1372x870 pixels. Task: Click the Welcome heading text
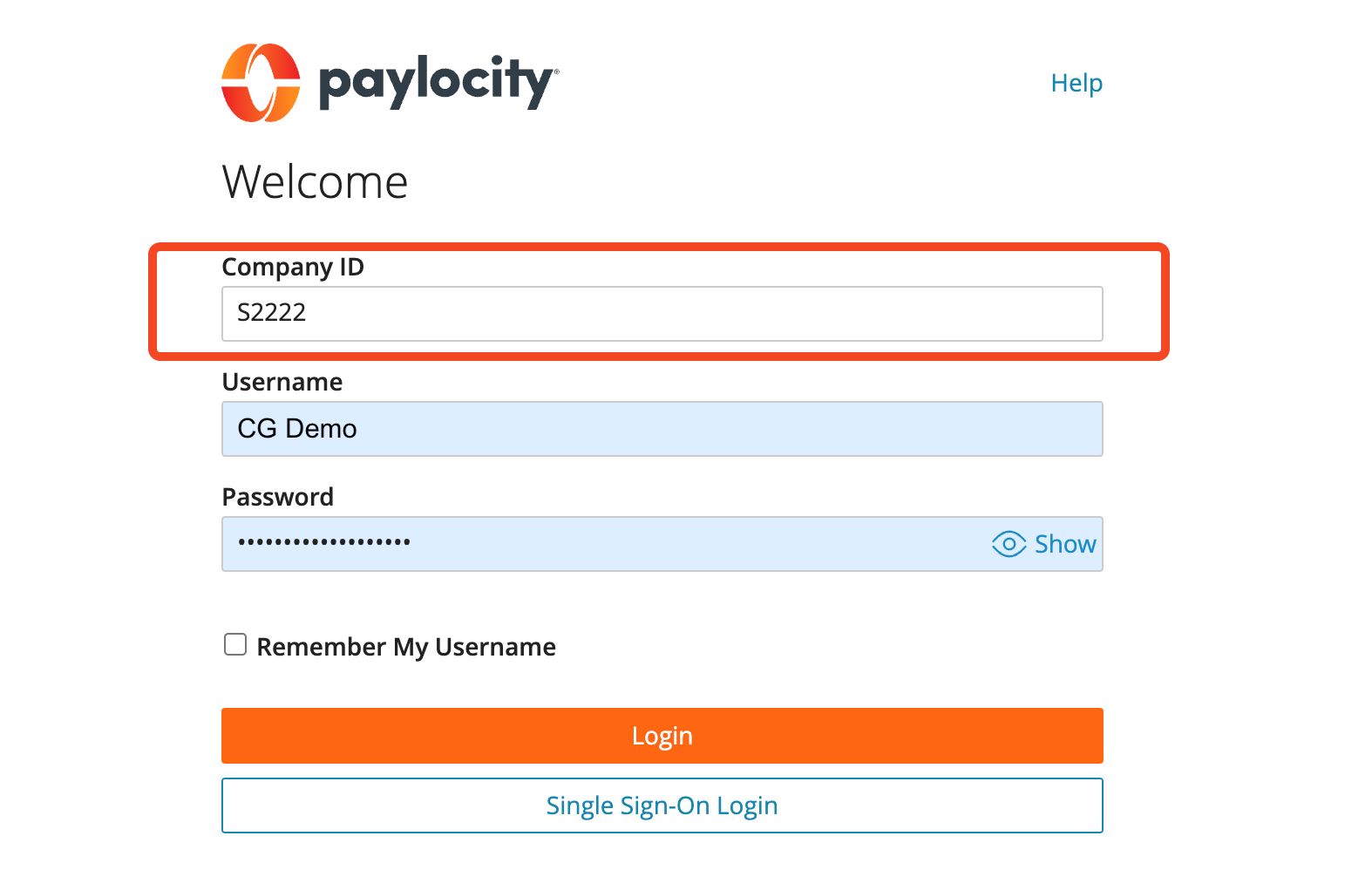316,182
